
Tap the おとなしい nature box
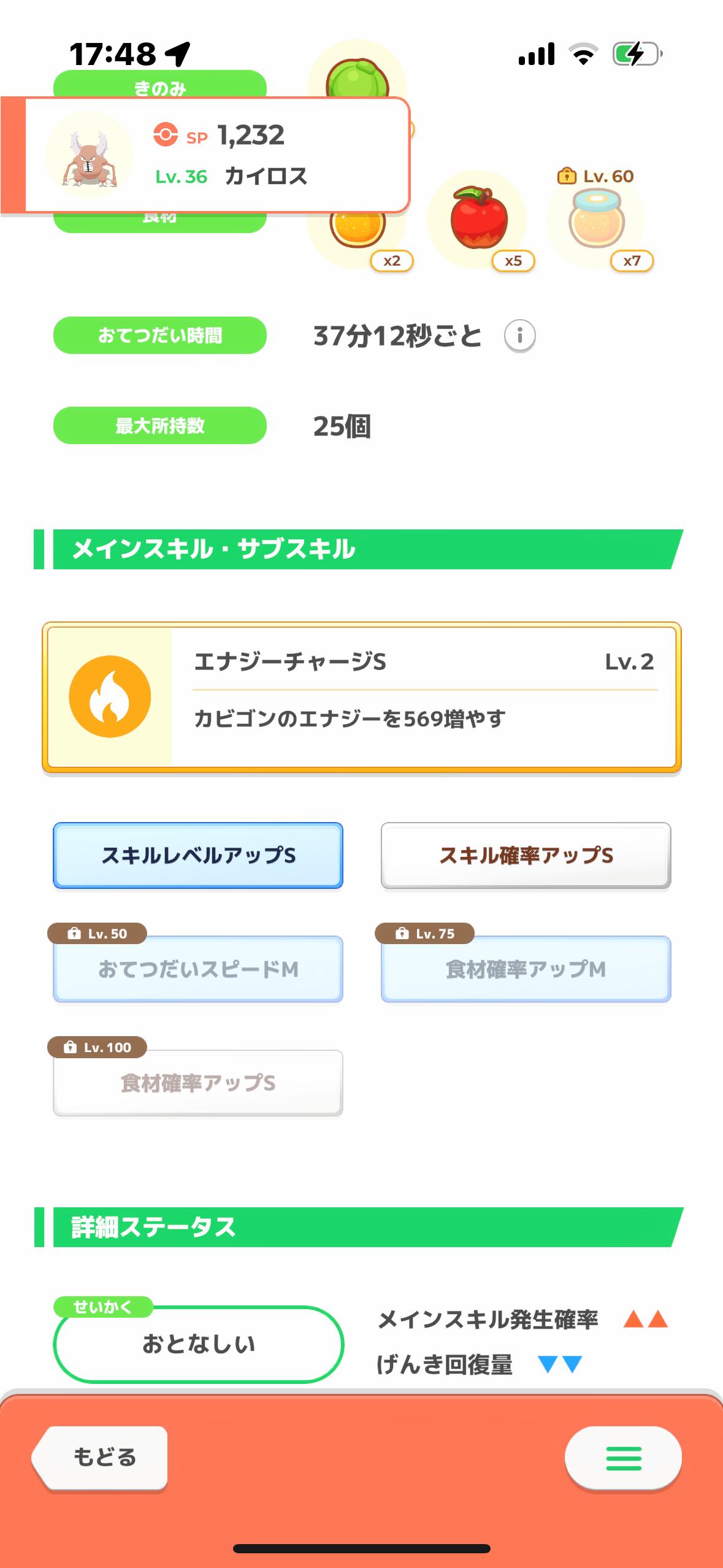pyautogui.click(x=198, y=1345)
